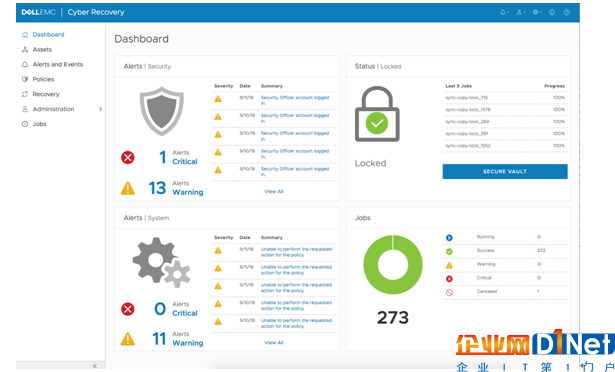Go to Dashboard in sidebar

click(48, 35)
